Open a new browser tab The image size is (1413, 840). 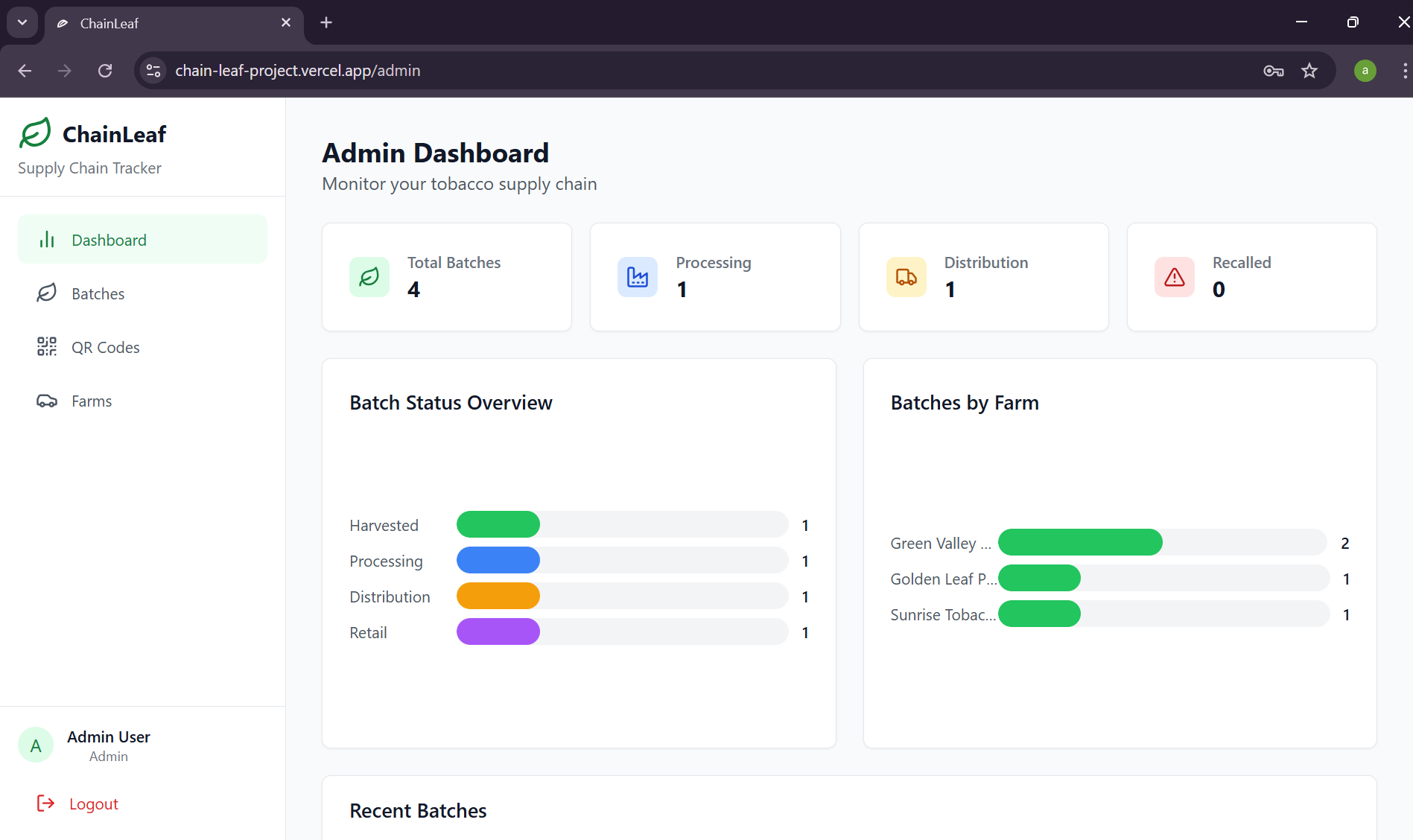(326, 22)
